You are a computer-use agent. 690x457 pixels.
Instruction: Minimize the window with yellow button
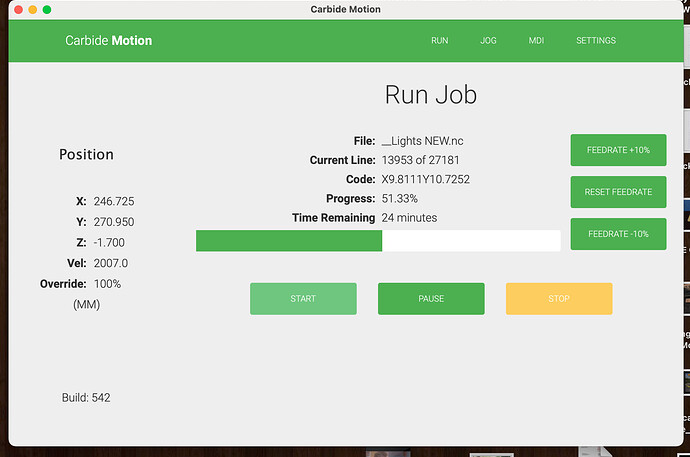click(33, 9)
